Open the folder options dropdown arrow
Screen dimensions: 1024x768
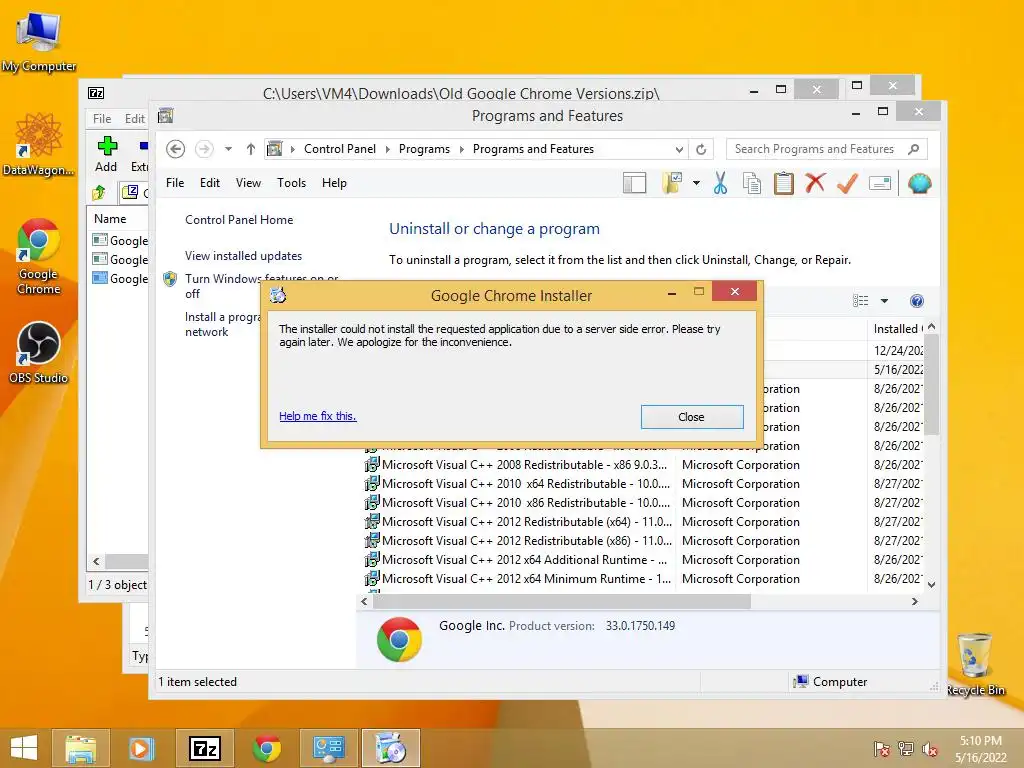pyautogui.click(x=696, y=184)
